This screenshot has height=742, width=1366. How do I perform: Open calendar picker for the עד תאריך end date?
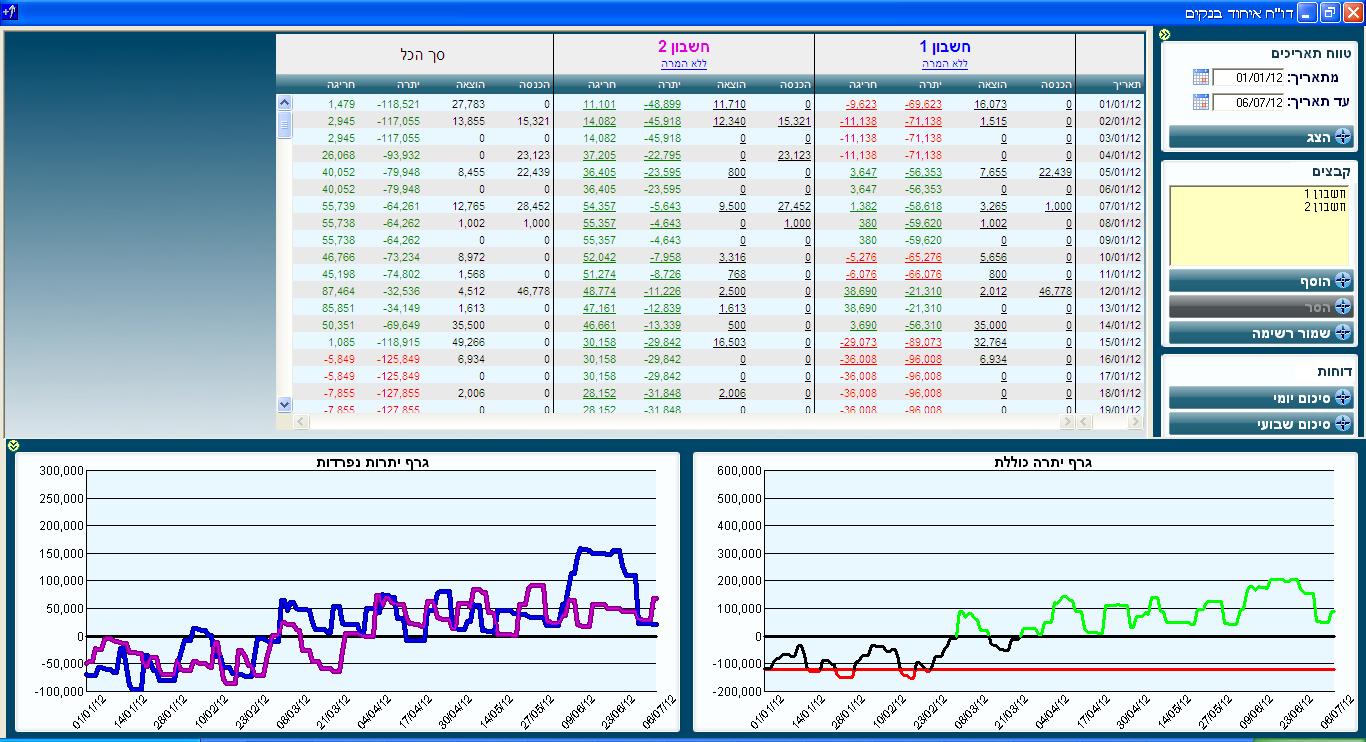pyautogui.click(x=1201, y=102)
